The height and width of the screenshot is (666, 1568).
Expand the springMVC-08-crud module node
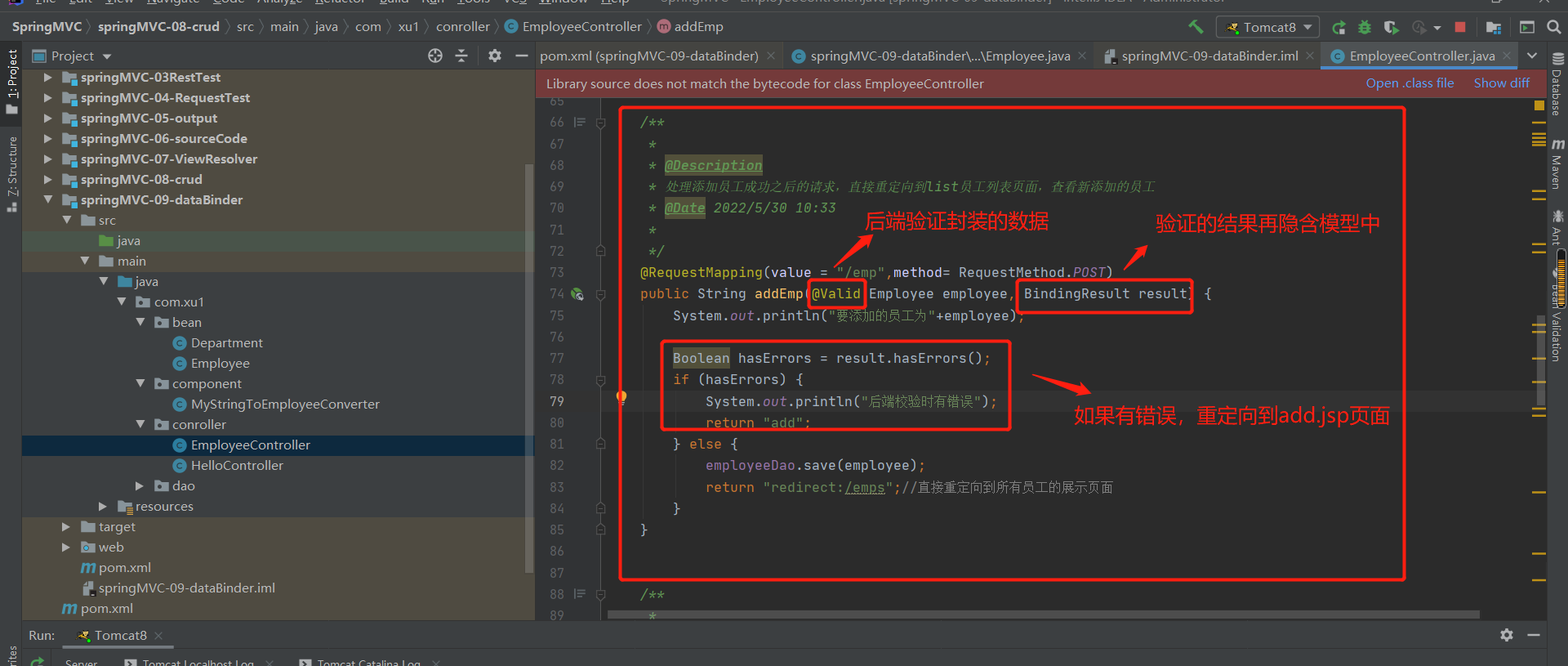47,180
